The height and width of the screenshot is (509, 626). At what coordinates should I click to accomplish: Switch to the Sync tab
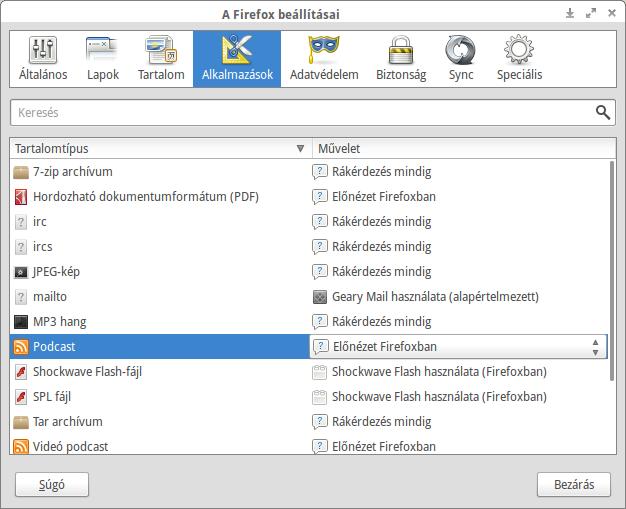(461, 59)
